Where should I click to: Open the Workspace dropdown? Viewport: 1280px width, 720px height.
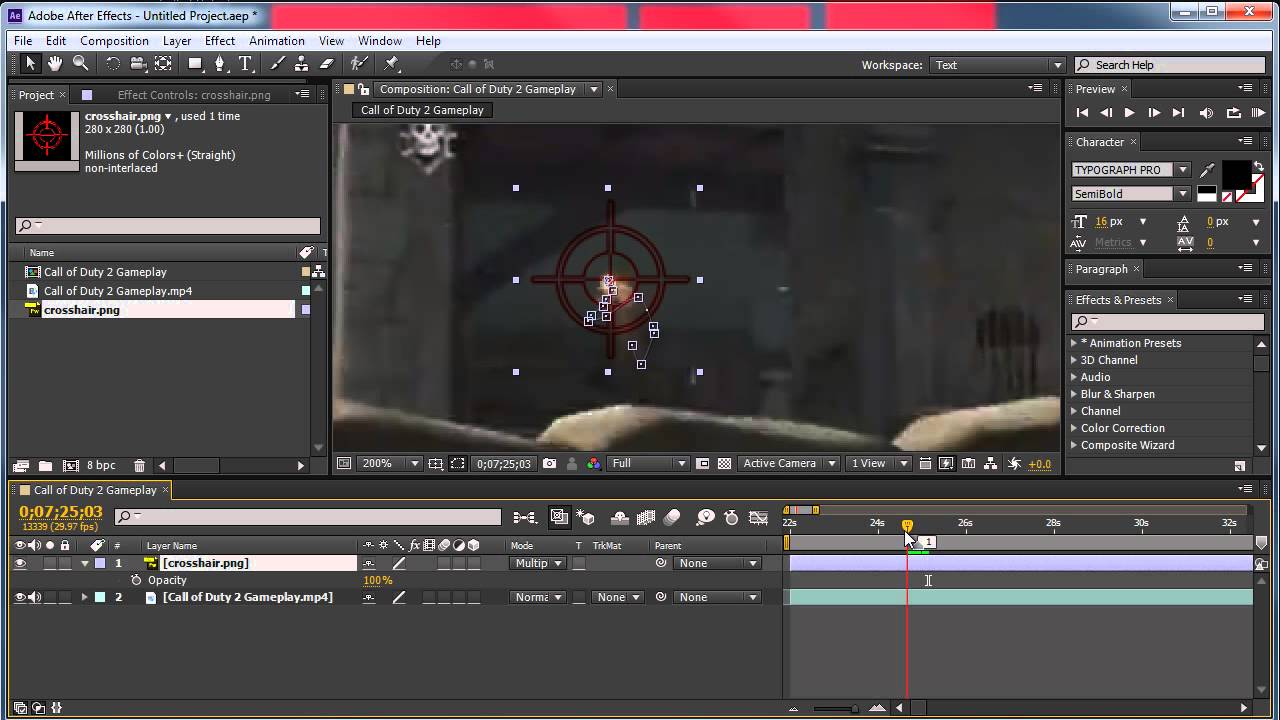pos(998,65)
